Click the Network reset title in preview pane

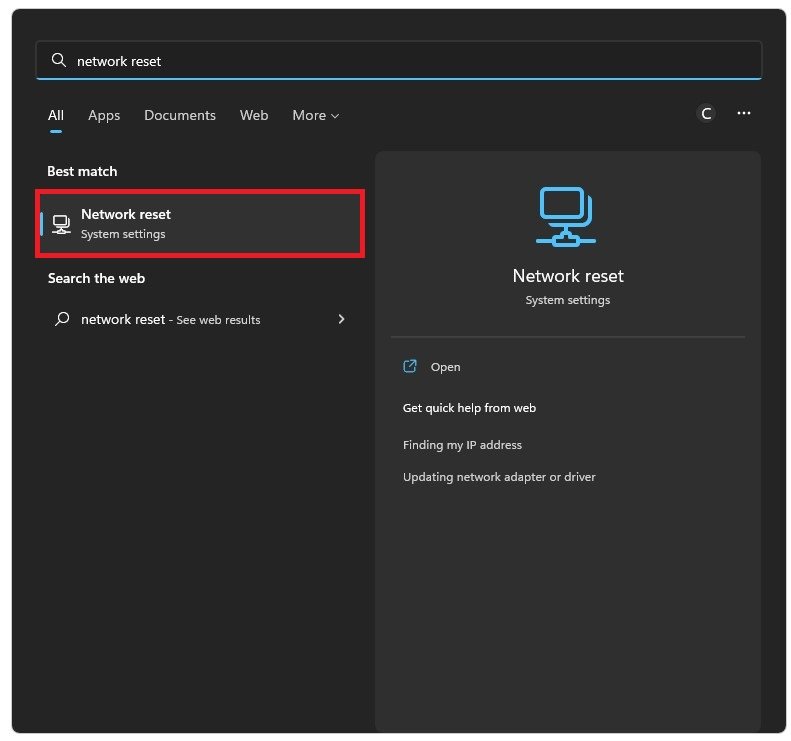(x=567, y=276)
